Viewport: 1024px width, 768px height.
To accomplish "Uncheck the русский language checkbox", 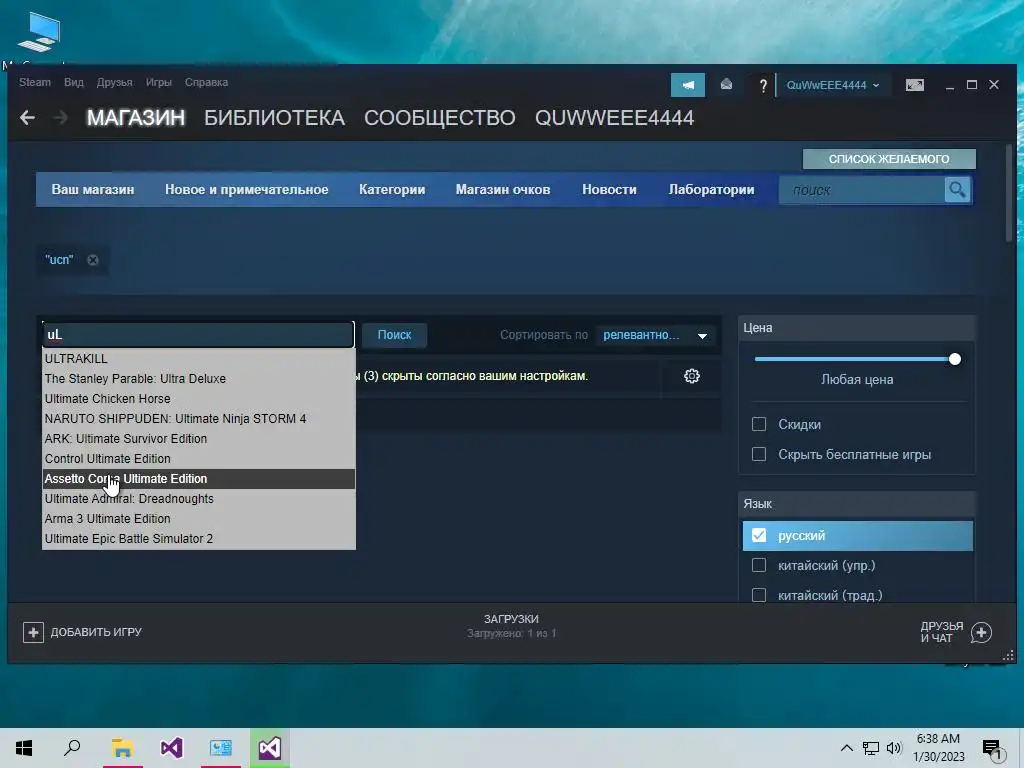I will [x=759, y=536].
